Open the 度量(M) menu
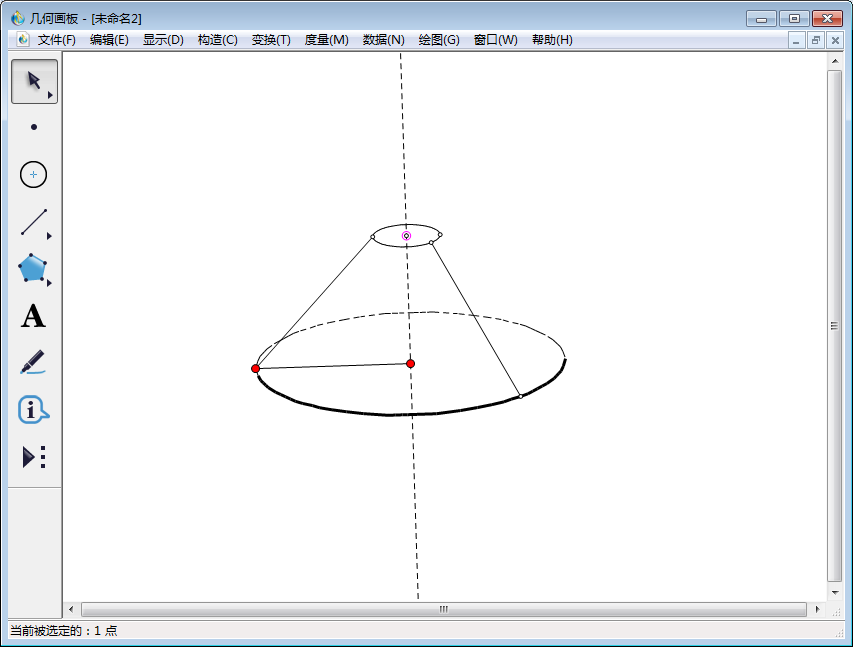Viewport: 853px width, 647px height. 326,40
